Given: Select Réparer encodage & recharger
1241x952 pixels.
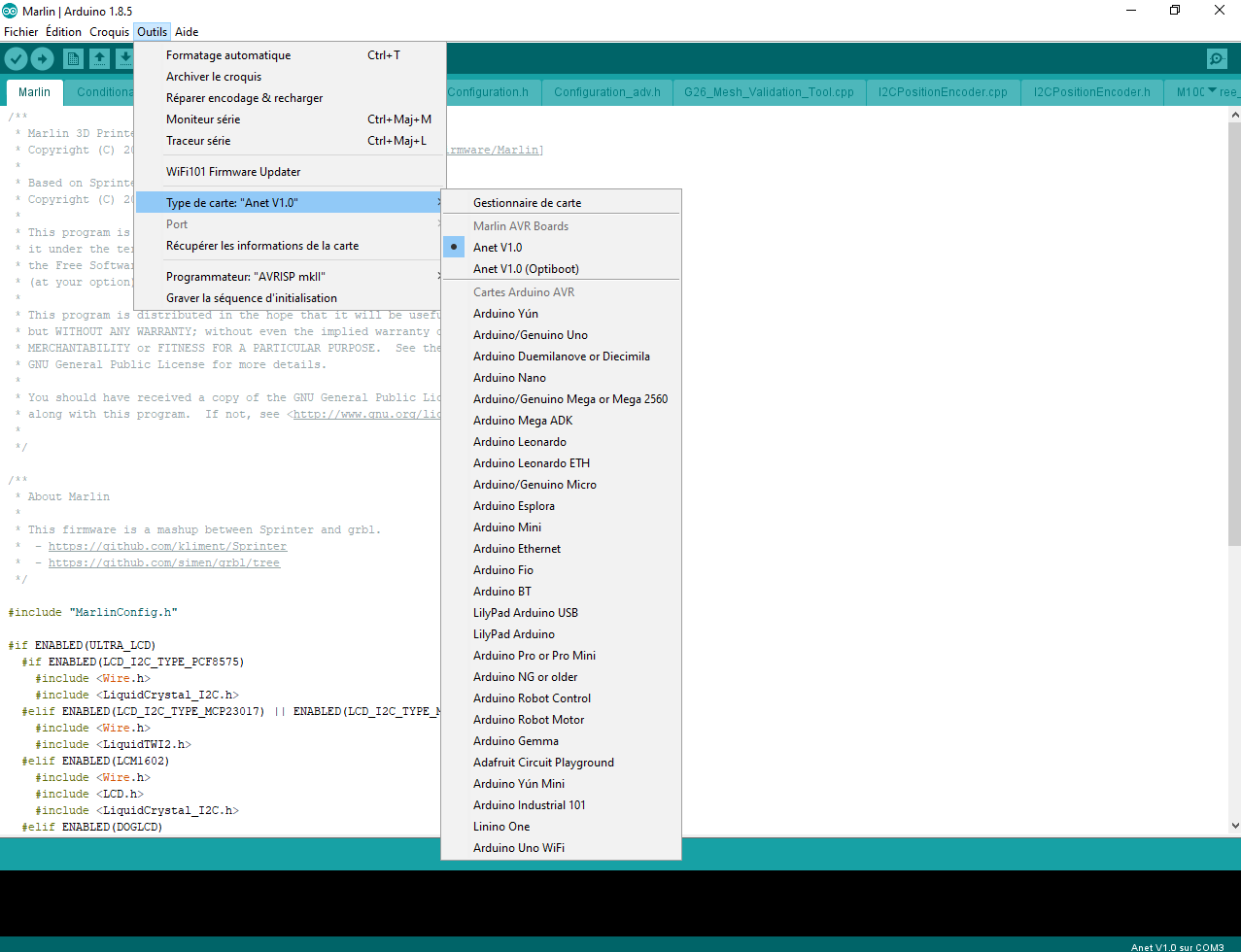Looking at the screenshot, I should pos(290,98).
